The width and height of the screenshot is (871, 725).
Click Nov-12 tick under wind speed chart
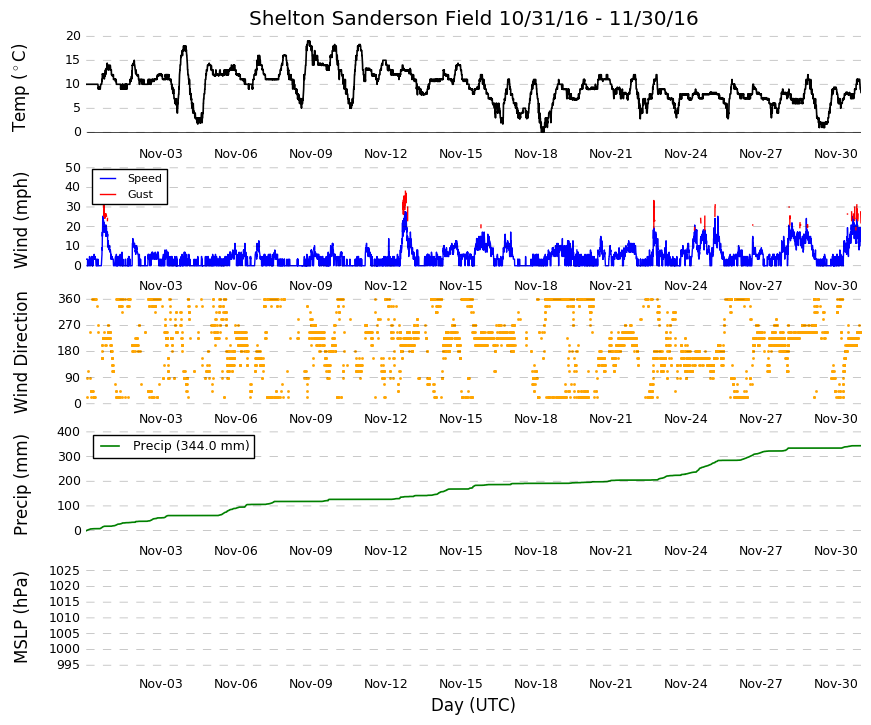[386, 286]
